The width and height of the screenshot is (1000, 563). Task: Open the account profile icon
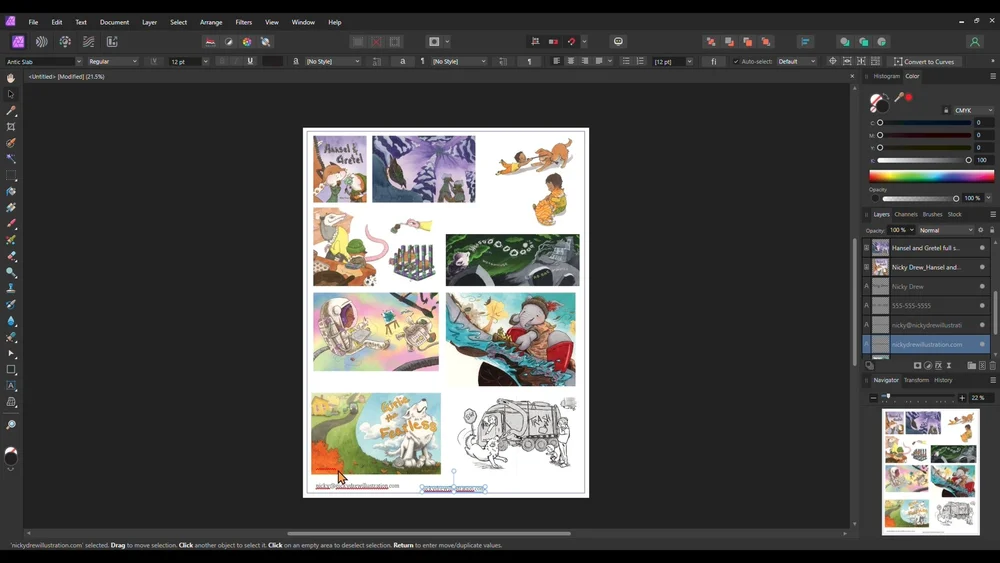(974, 42)
